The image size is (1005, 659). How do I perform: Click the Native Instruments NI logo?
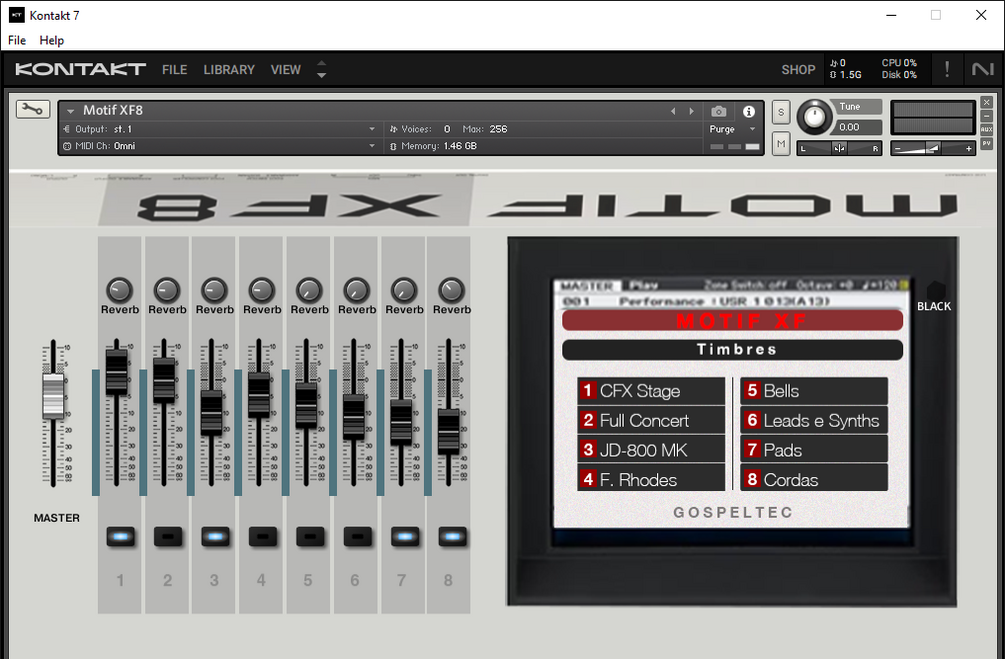(982, 69)
